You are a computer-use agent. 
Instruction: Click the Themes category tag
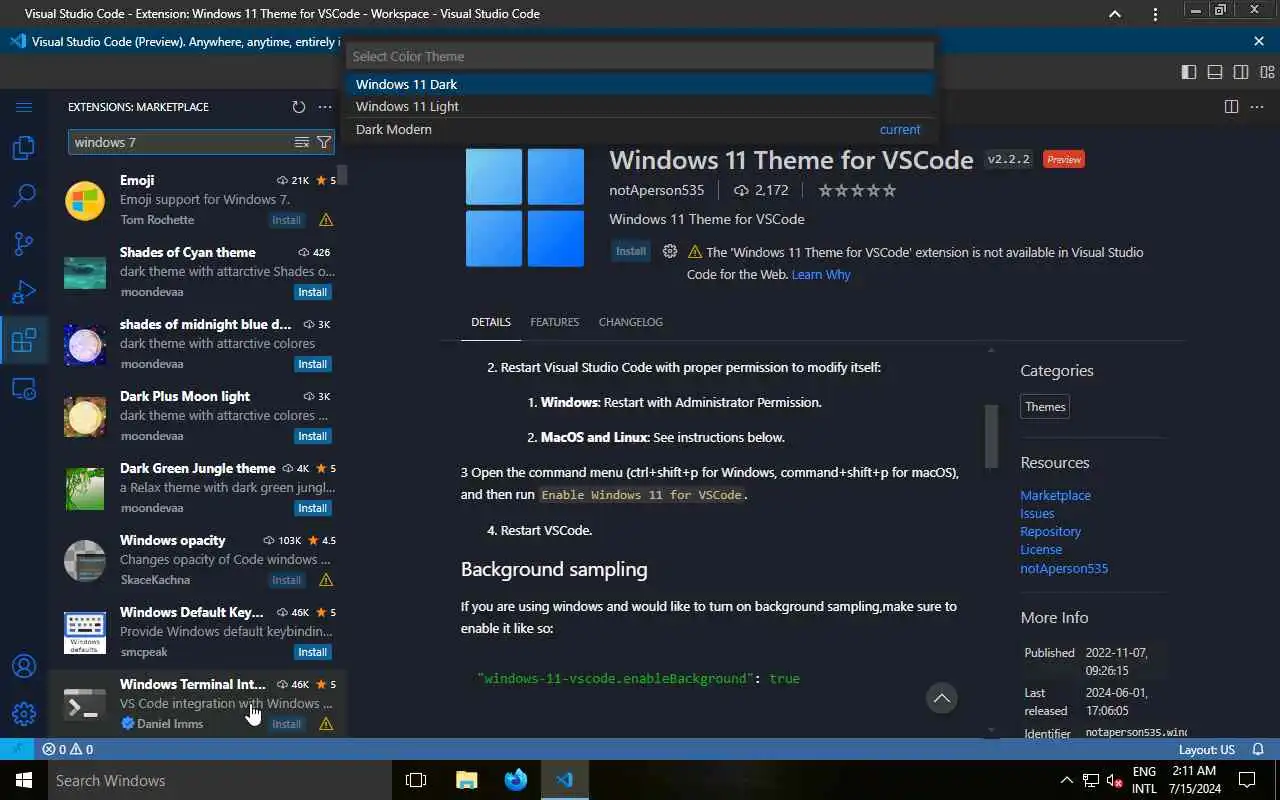pos(1045,406)
